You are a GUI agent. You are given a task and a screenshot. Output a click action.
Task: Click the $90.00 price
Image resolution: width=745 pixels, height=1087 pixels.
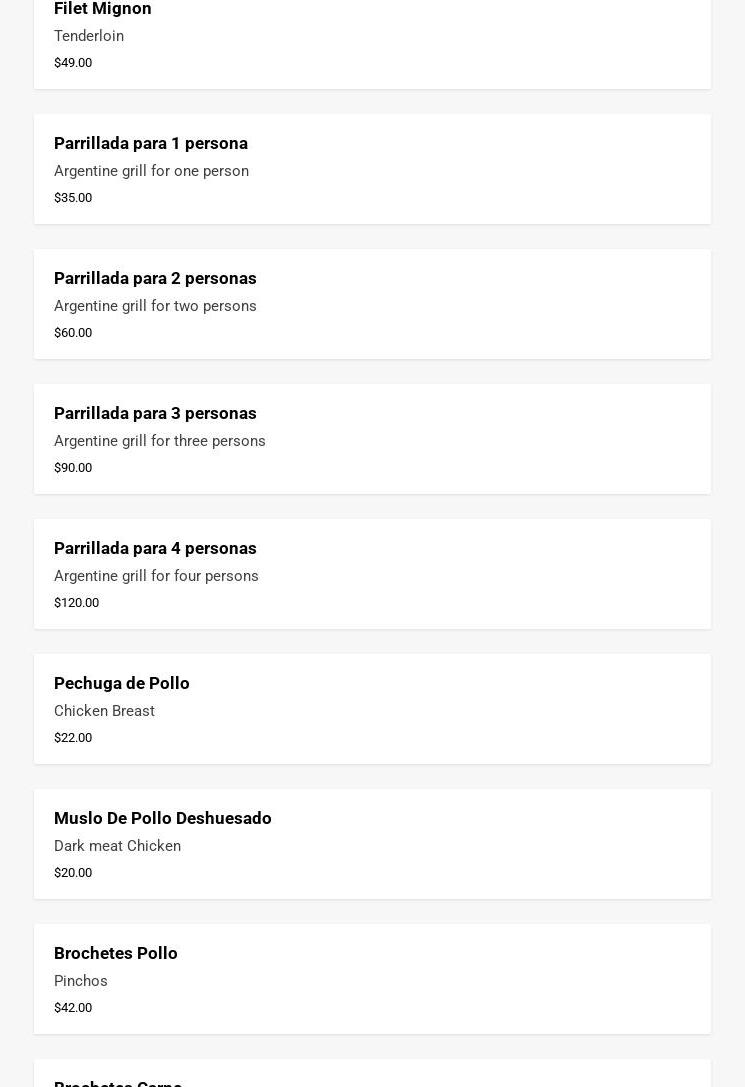73,467
